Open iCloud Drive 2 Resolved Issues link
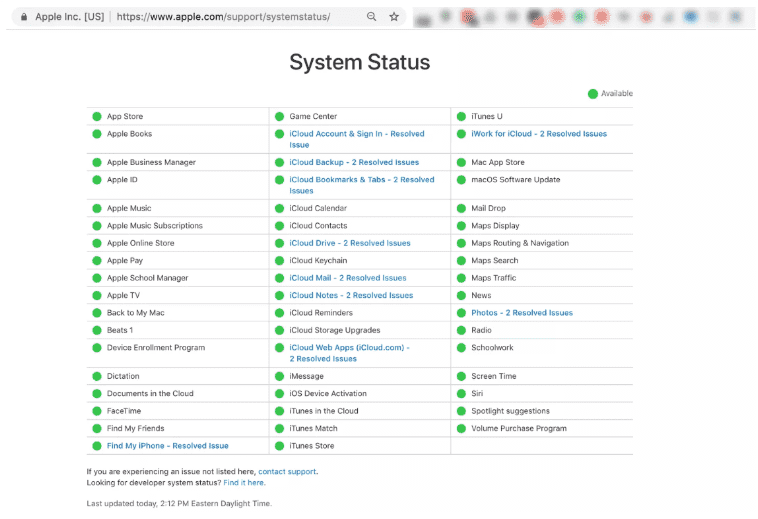Viewport: 758px width, 519px height. (350, 243)
